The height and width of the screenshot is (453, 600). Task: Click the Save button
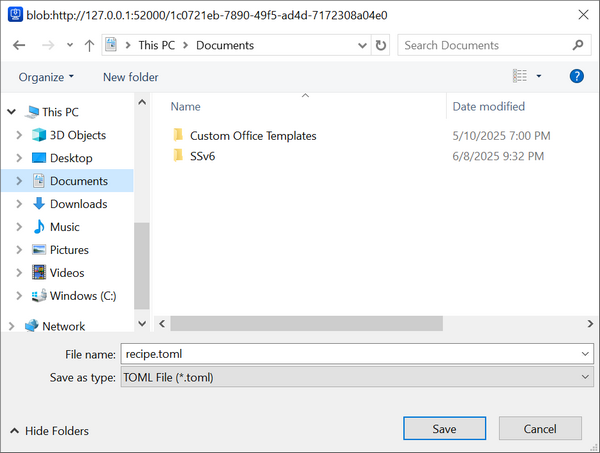coord(444,429)
